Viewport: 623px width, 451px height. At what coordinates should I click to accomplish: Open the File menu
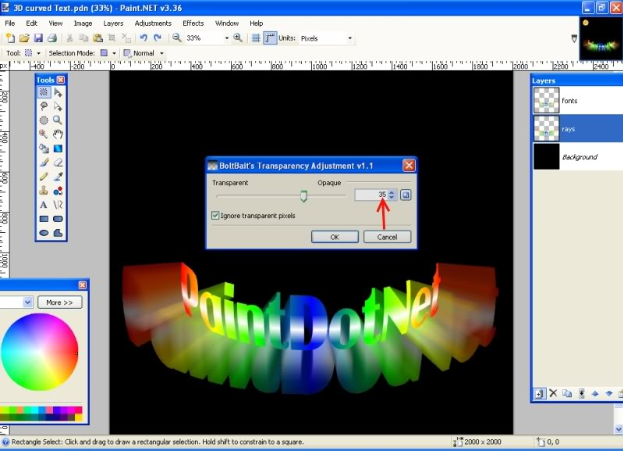pos(10,23)
